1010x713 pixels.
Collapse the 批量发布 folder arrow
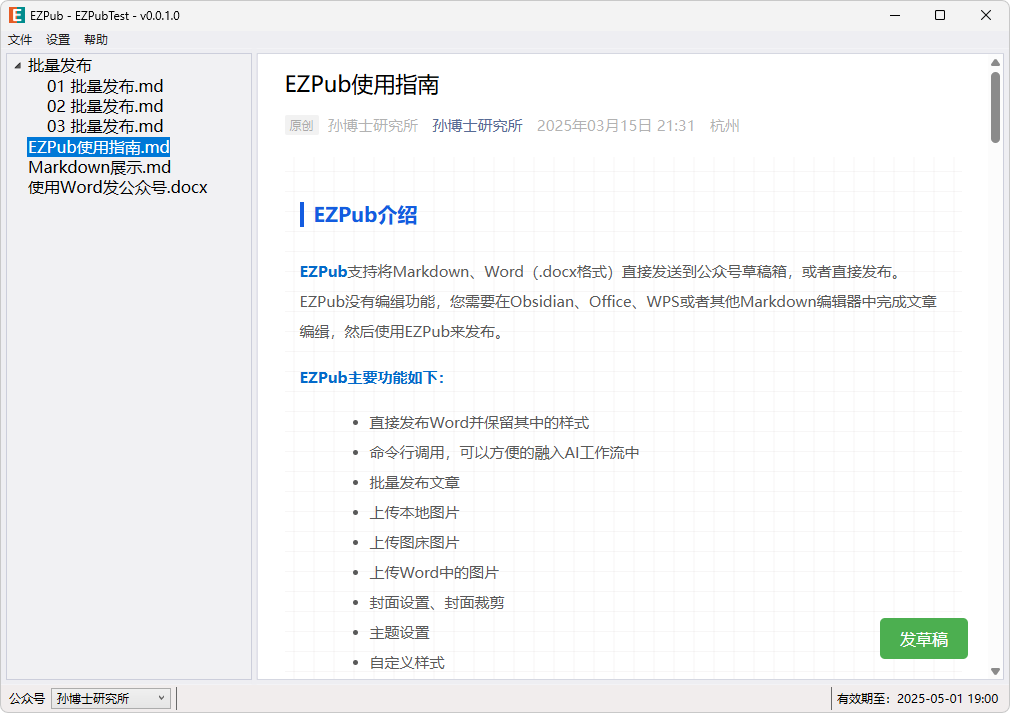[17, 66]
